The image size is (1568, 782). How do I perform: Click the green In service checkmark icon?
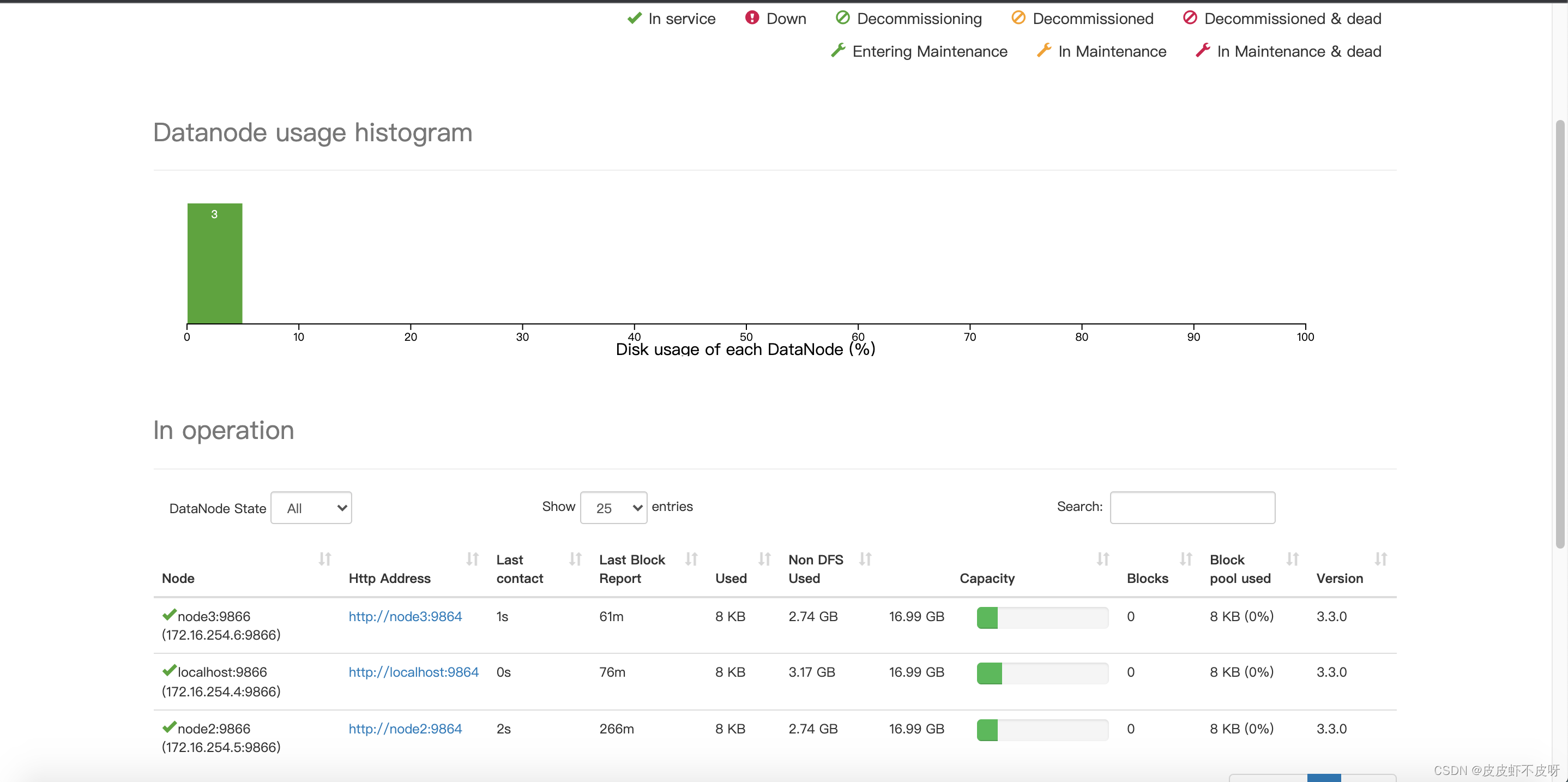coord(634,19)
